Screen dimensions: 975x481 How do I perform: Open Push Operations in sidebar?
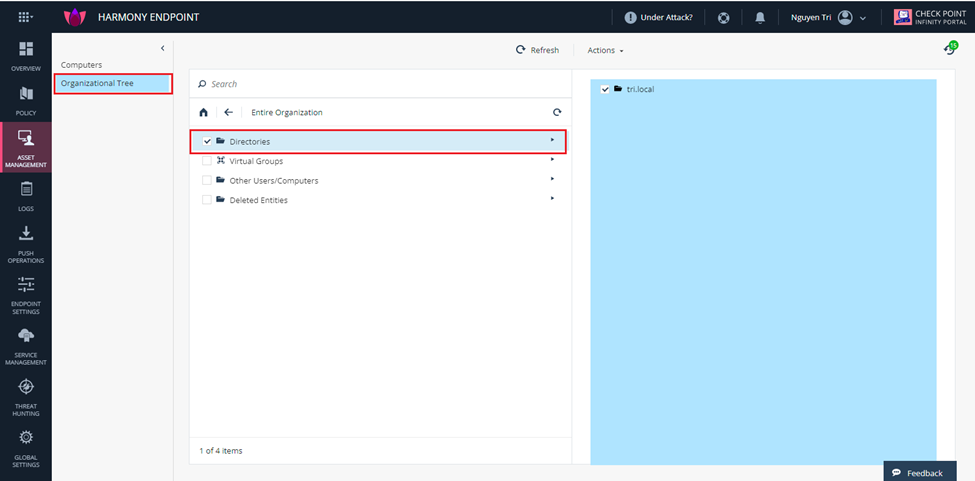tap(25, 245)
